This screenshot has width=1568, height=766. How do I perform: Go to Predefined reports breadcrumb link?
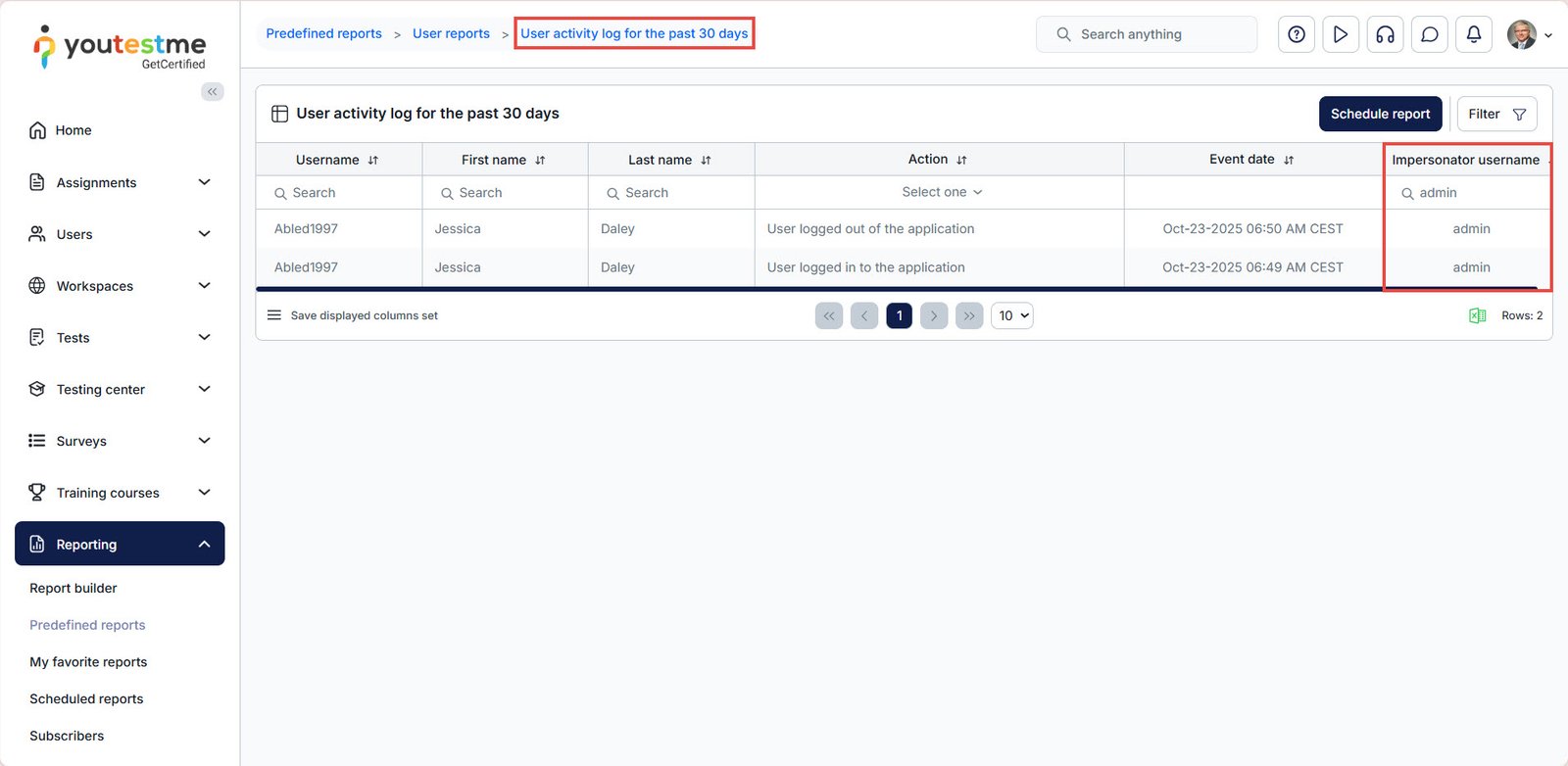pos(323,33)
